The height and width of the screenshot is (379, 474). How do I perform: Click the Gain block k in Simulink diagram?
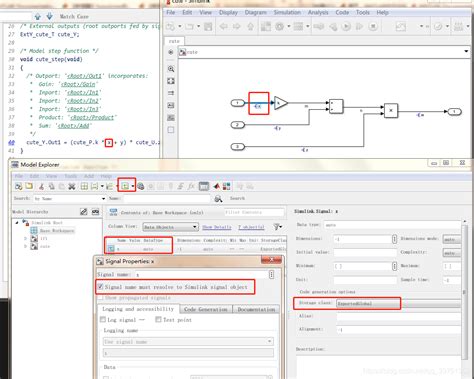(x=280, y=103)
